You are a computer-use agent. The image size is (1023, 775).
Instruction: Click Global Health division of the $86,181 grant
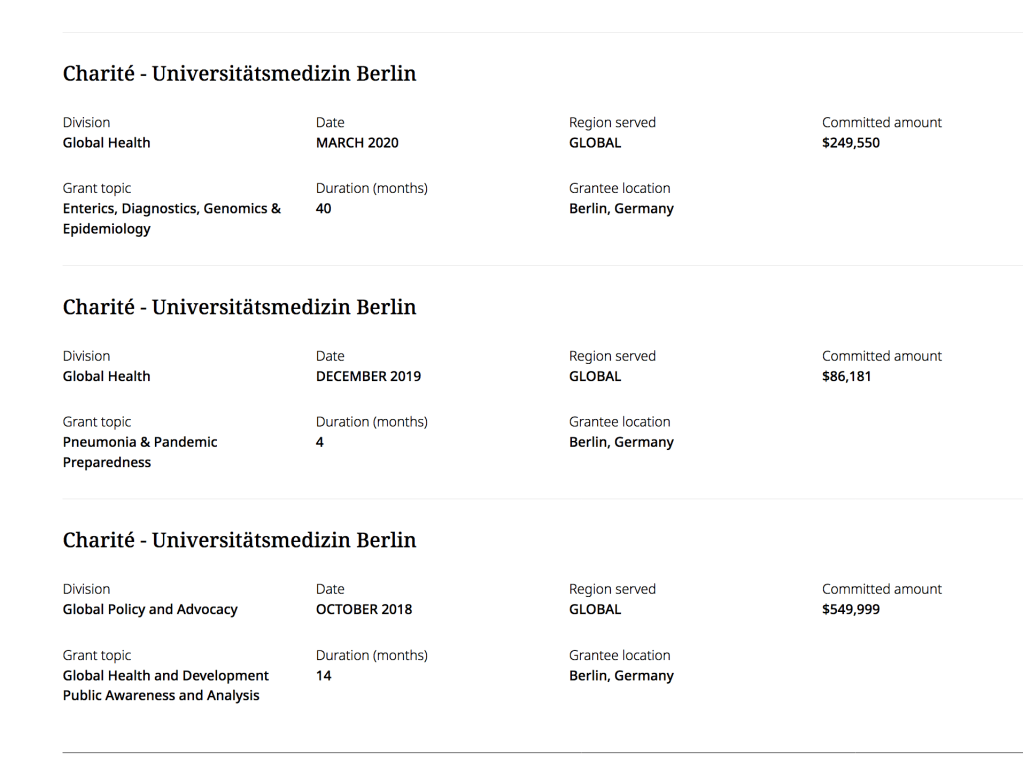click(x=107, y=377)
